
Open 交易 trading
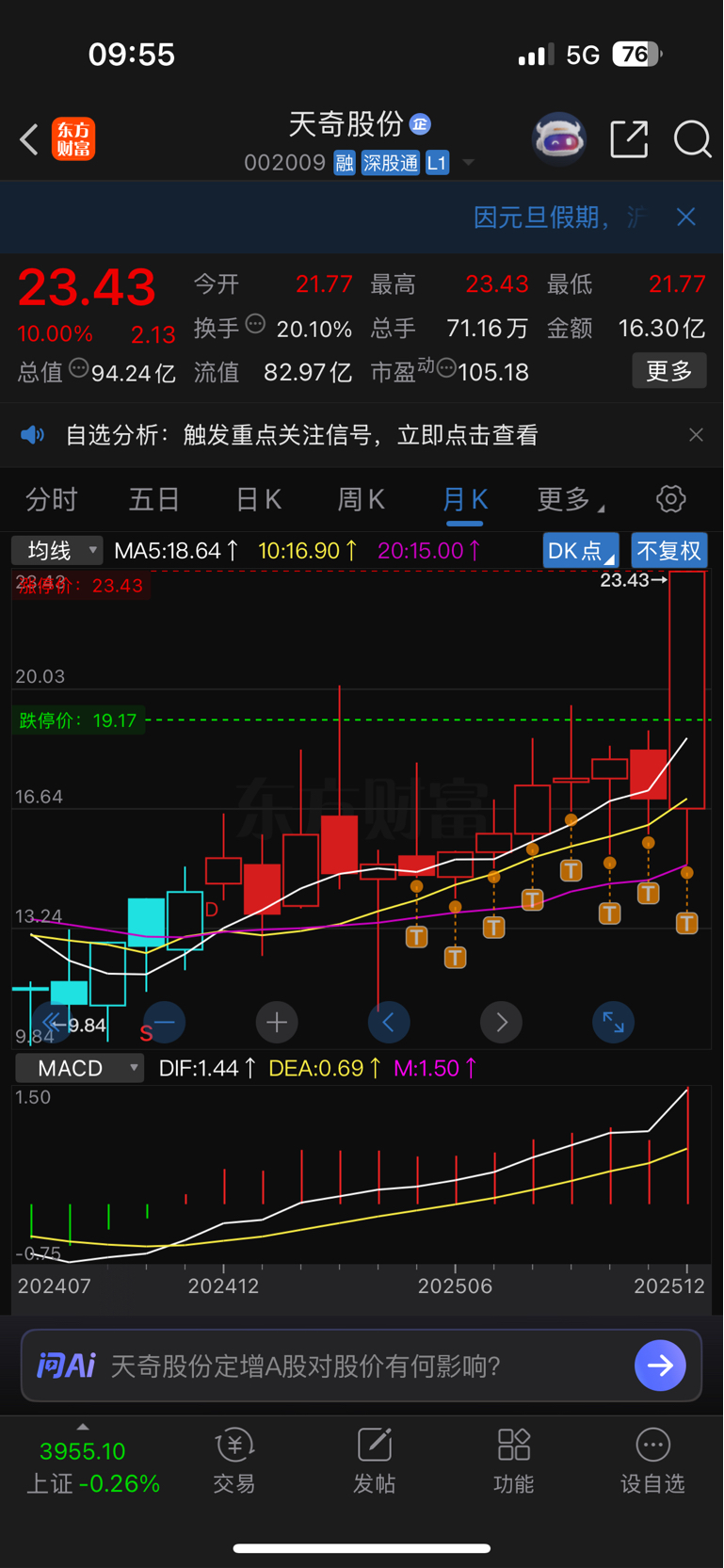point(234,1462)
